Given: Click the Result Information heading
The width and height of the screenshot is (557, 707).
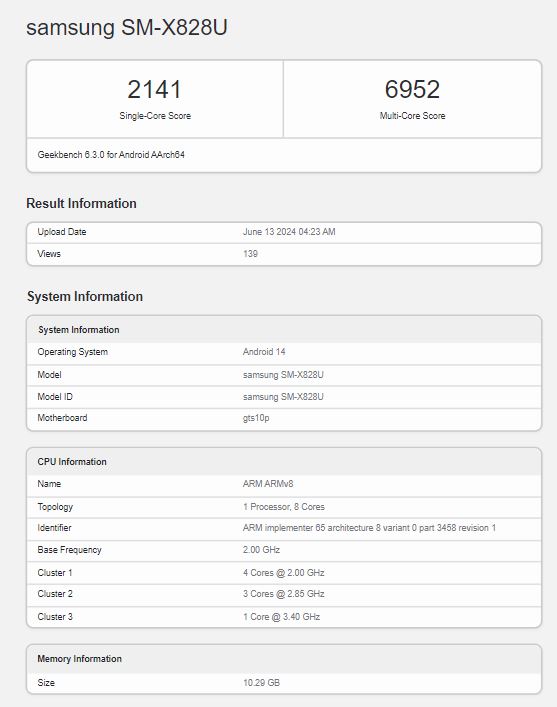Looking at the screenshot, I should 81,203.
